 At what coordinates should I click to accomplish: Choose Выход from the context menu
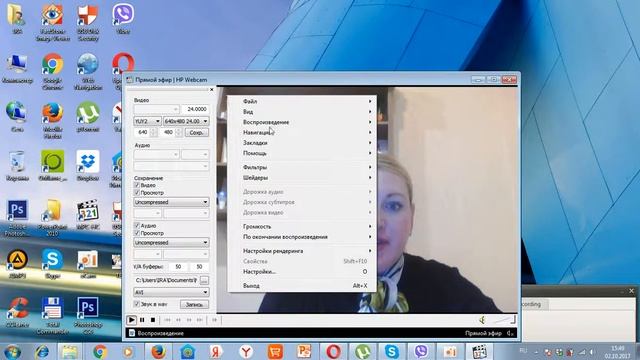click(302, 286)
